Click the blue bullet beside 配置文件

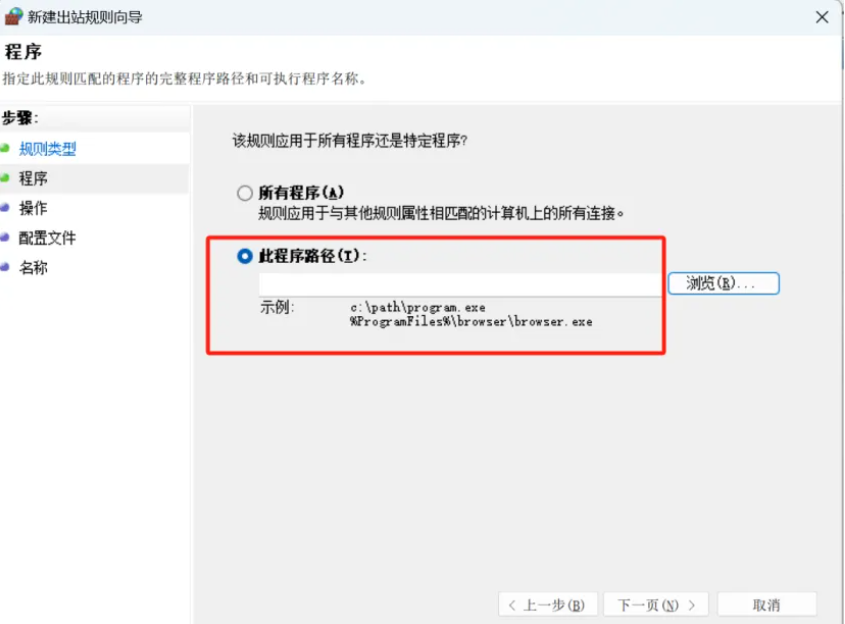tap(5, 238)
